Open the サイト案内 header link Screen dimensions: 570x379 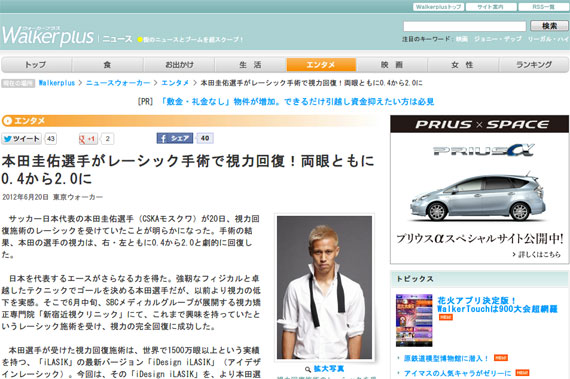pyautogui.click(x=491, y=7)
